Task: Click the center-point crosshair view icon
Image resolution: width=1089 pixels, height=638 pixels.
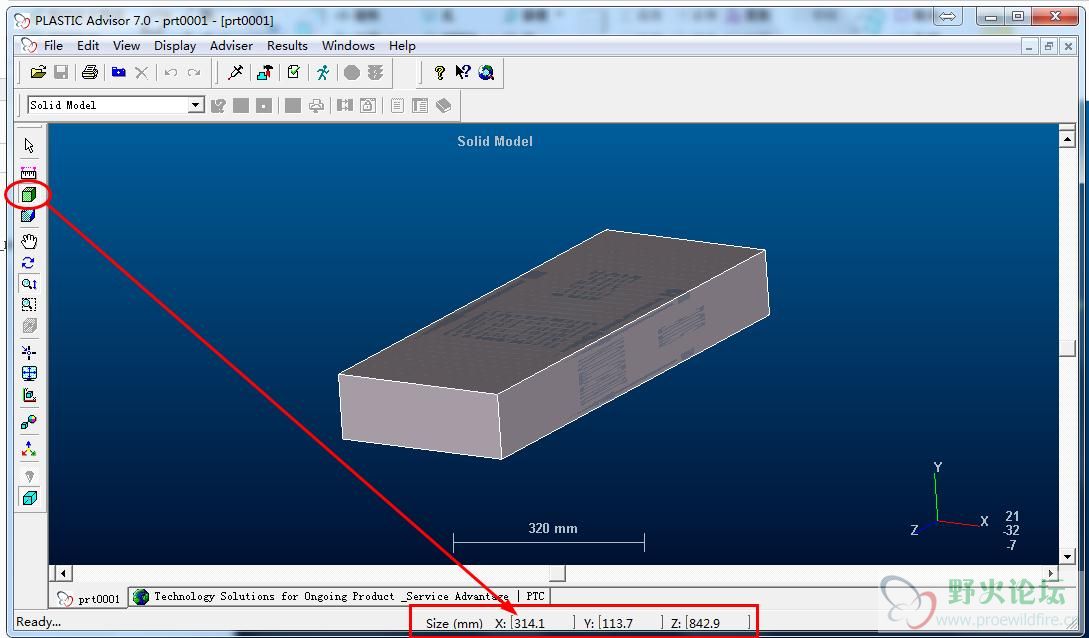Action: point(28,352)
